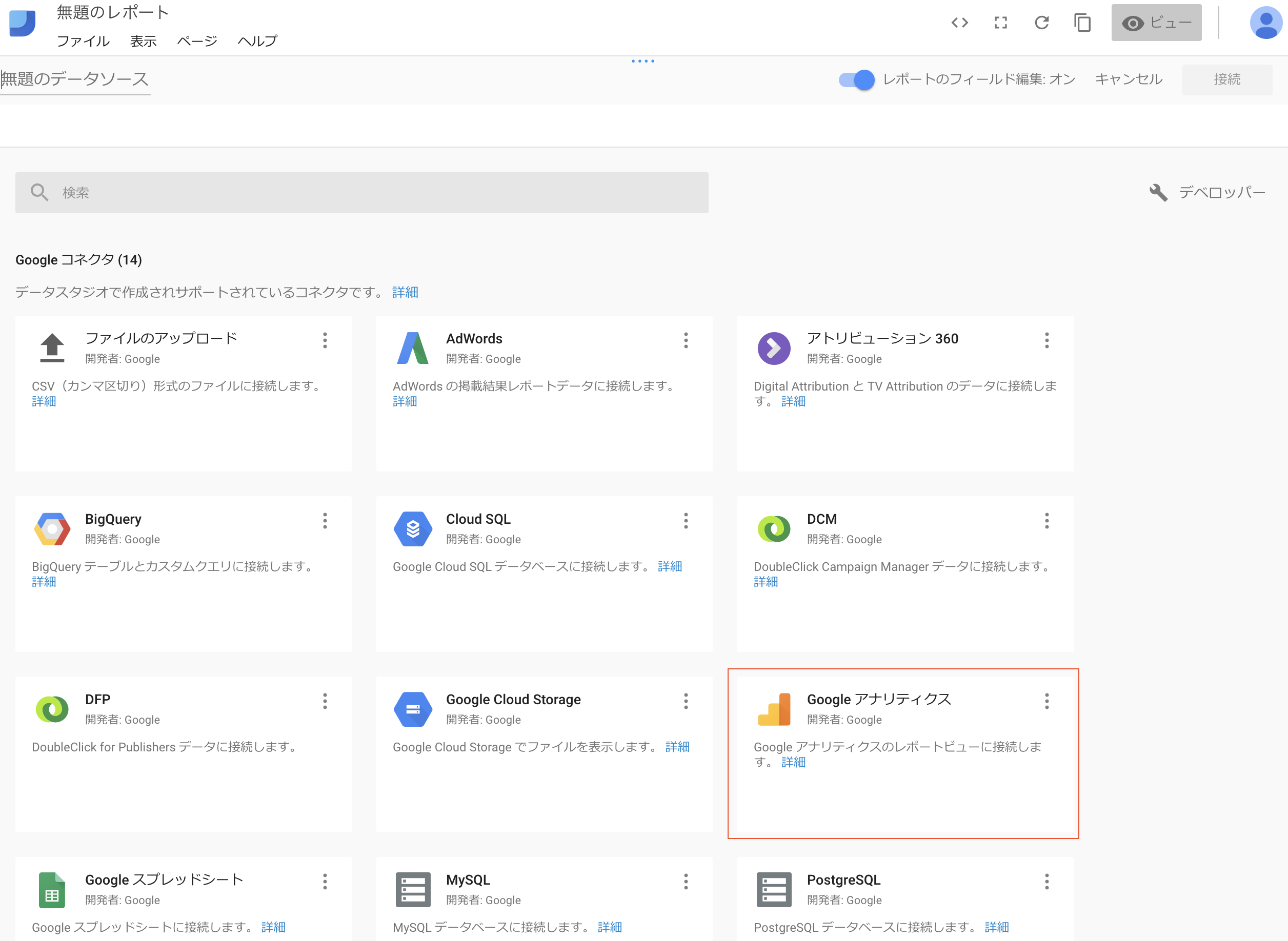
Task: Click the キャンセル button
Action: pos(1128,79)
